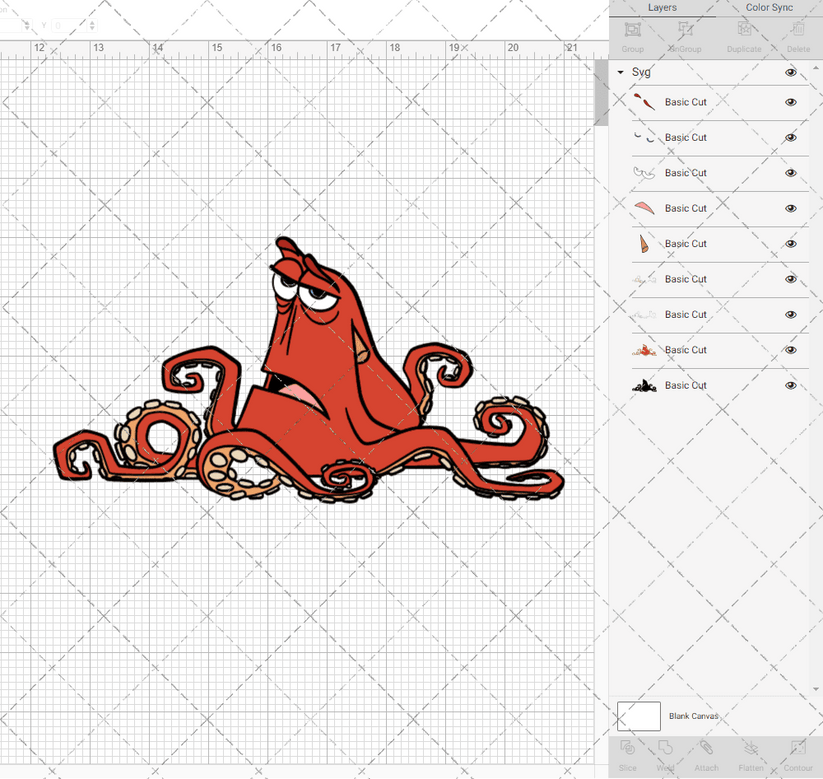Open the Contour tool

click(x=797, y=750)
